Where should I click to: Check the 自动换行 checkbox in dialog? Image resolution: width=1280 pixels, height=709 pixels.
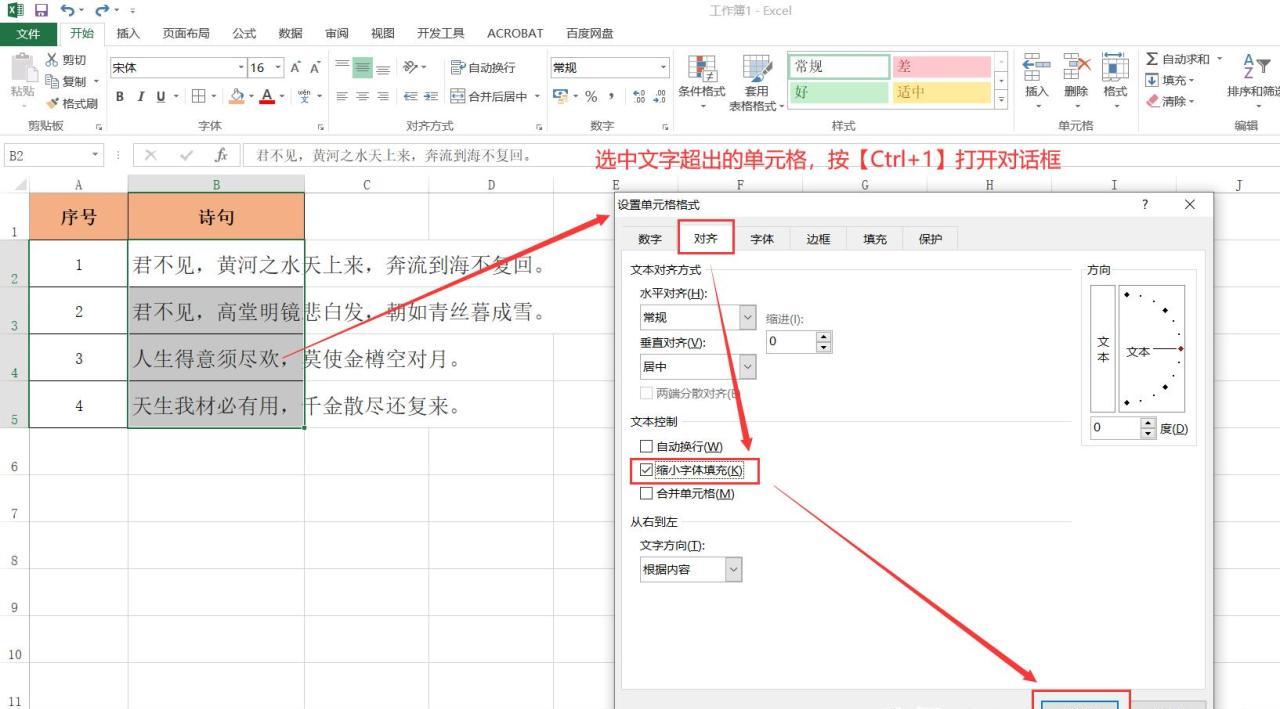(646, 446)
